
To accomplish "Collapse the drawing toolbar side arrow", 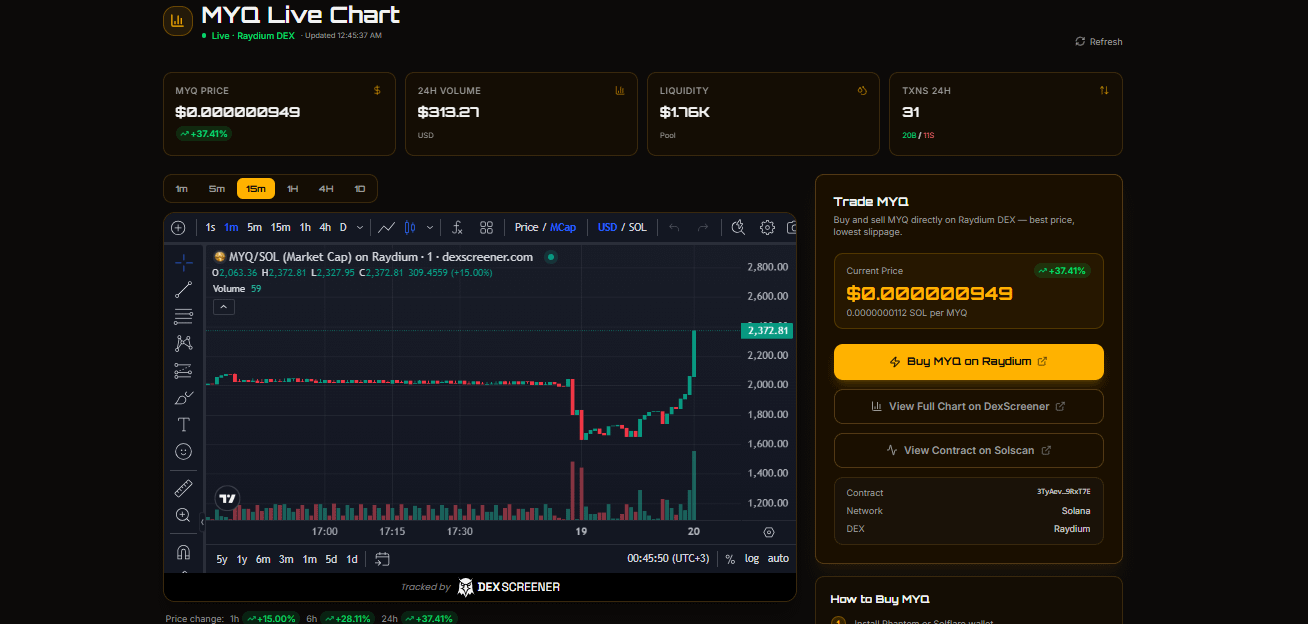I will (202, 521).
